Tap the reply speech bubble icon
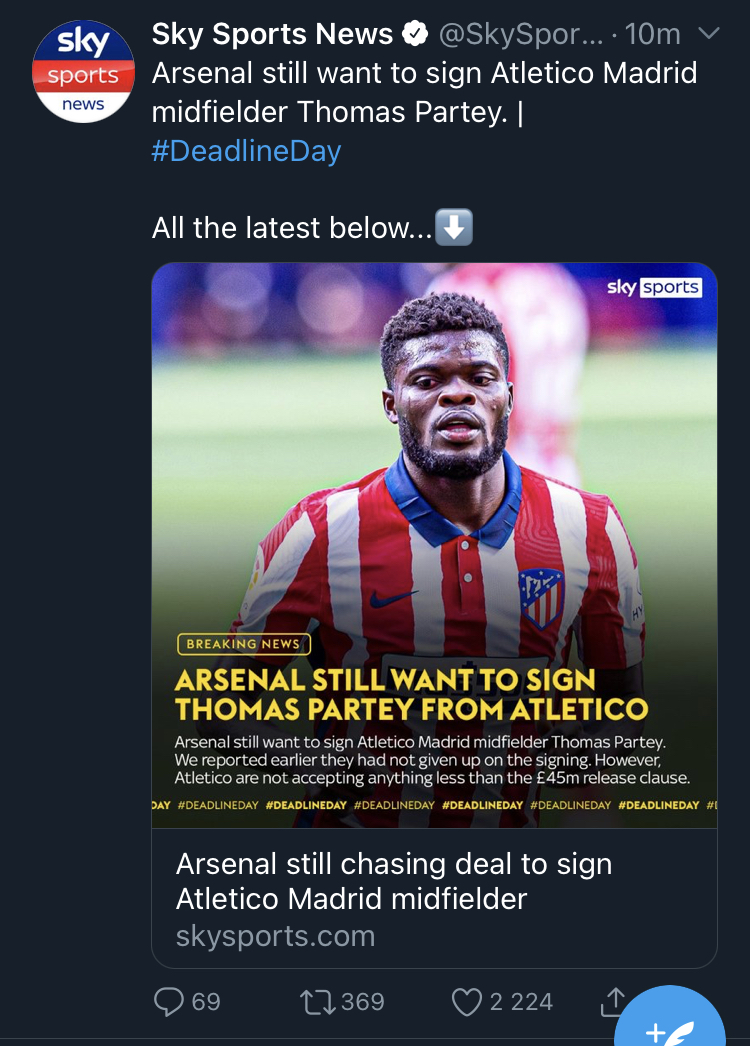This screenshot has height=1046, width=750. pos(169,1001)
